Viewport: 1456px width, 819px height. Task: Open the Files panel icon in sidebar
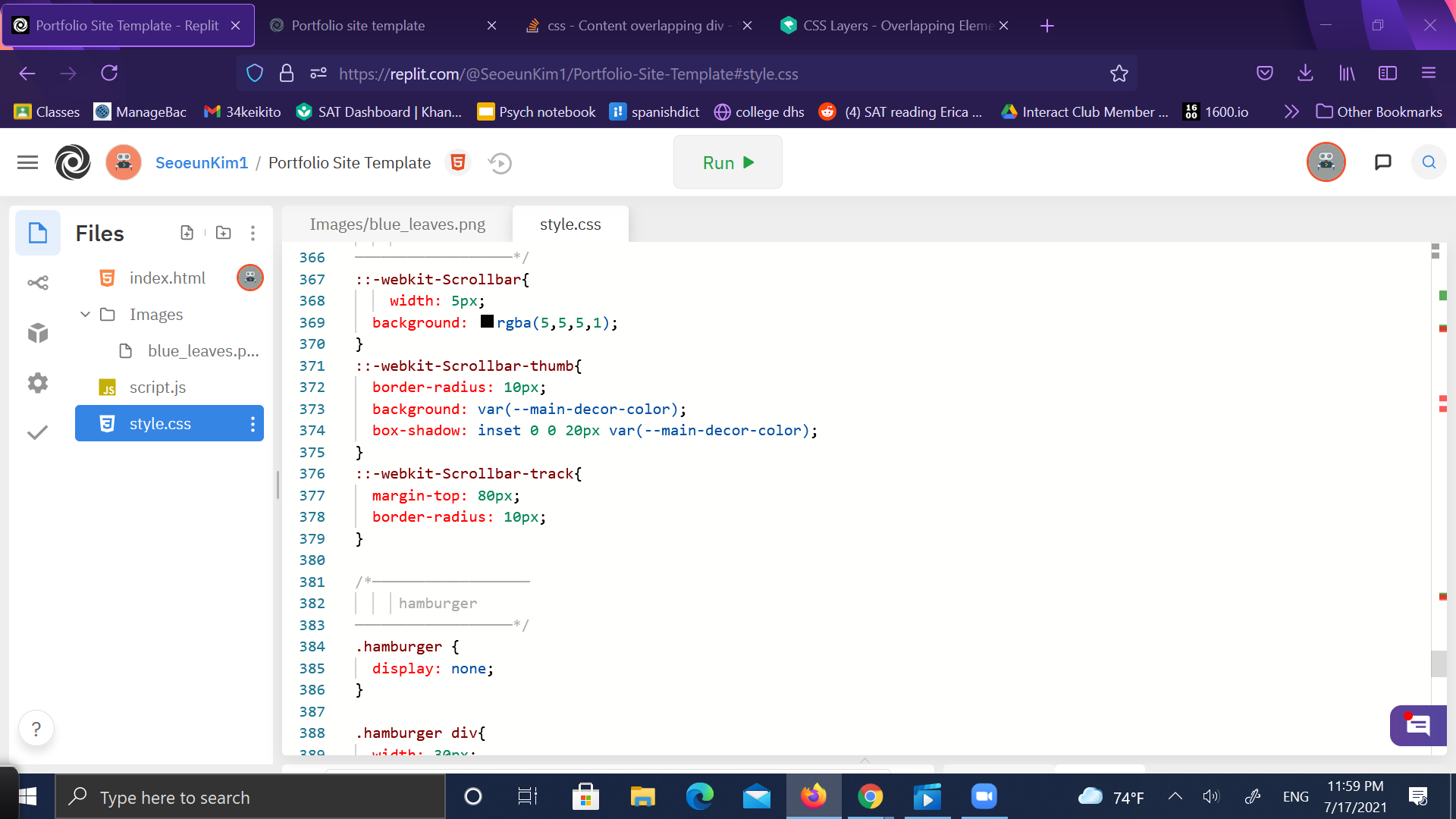pos(38,233)
